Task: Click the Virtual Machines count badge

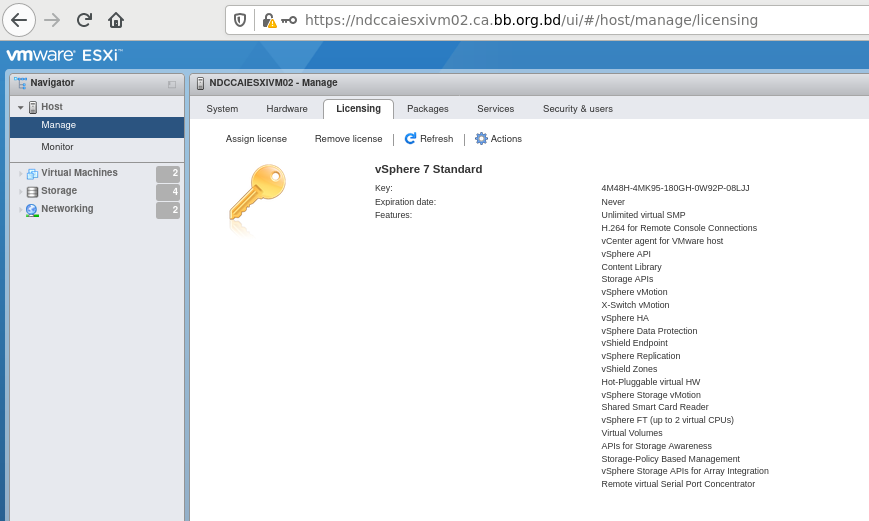Action: click(168, 173)
